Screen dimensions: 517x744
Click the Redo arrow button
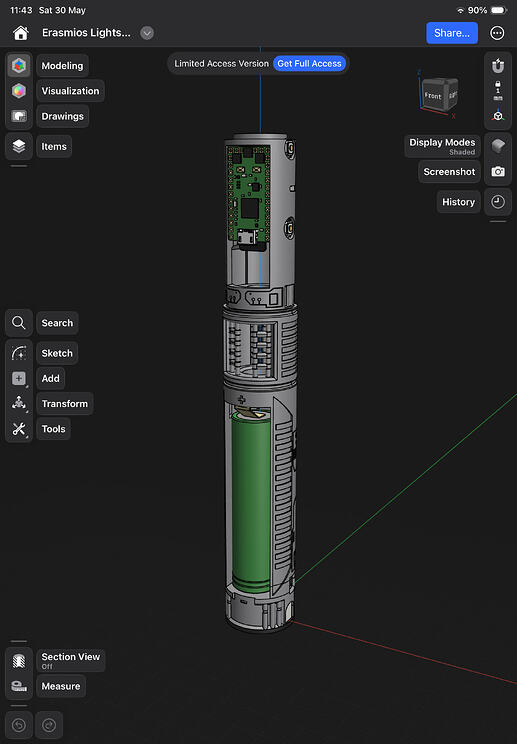click(49, 725)
